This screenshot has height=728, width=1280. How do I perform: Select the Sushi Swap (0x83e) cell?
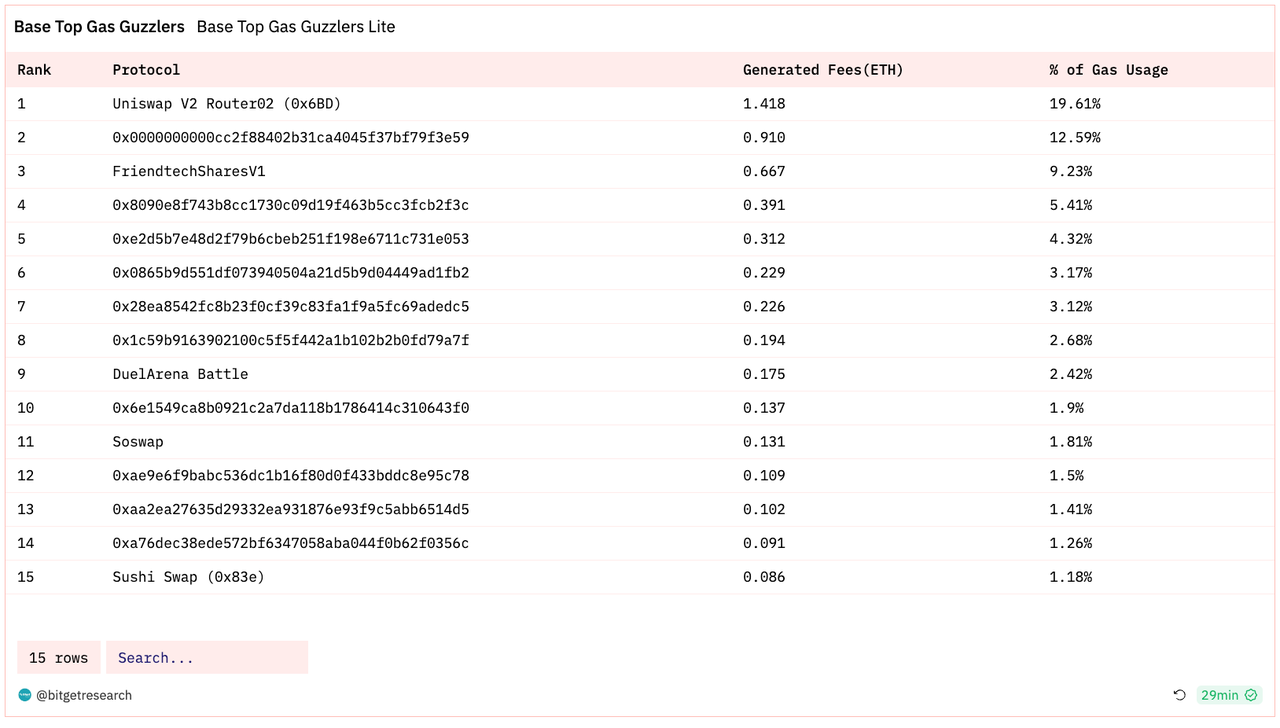pos(189,577)
